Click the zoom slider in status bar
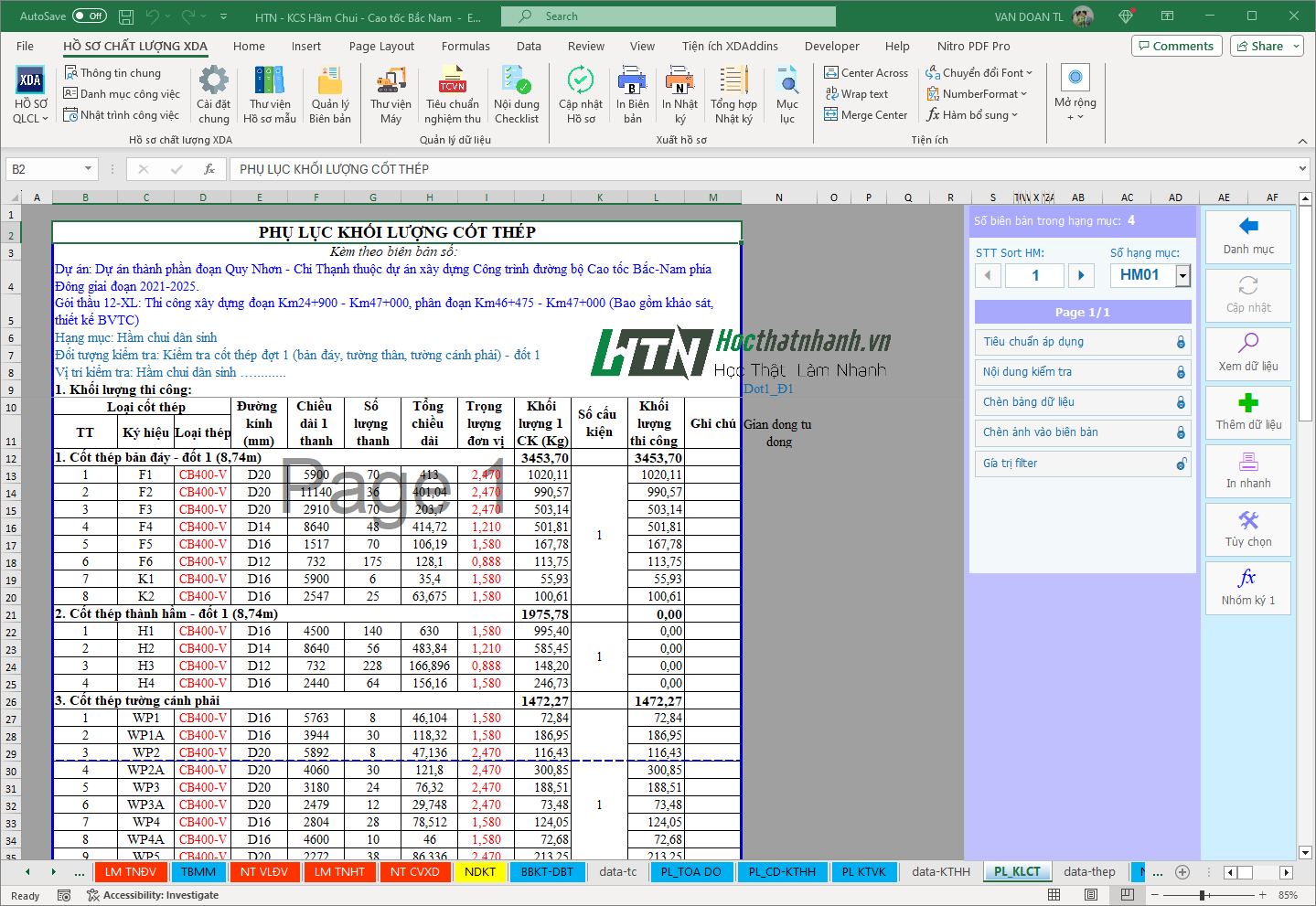1316x906 pixels. click(1203, 895)
